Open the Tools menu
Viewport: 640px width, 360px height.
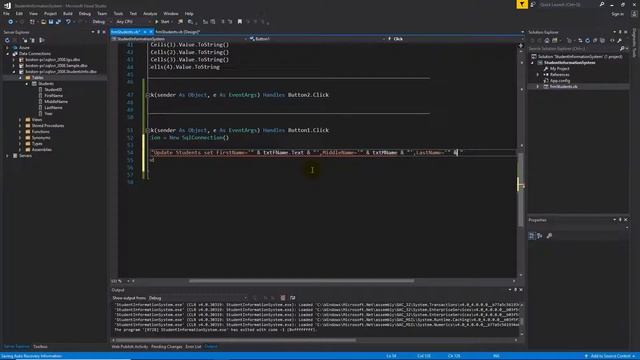[118, 13]
